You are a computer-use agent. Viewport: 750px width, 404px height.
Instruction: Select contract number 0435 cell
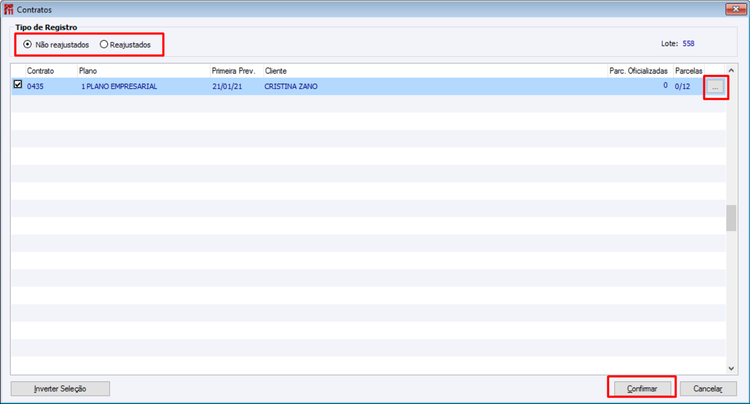pos(35,87)
